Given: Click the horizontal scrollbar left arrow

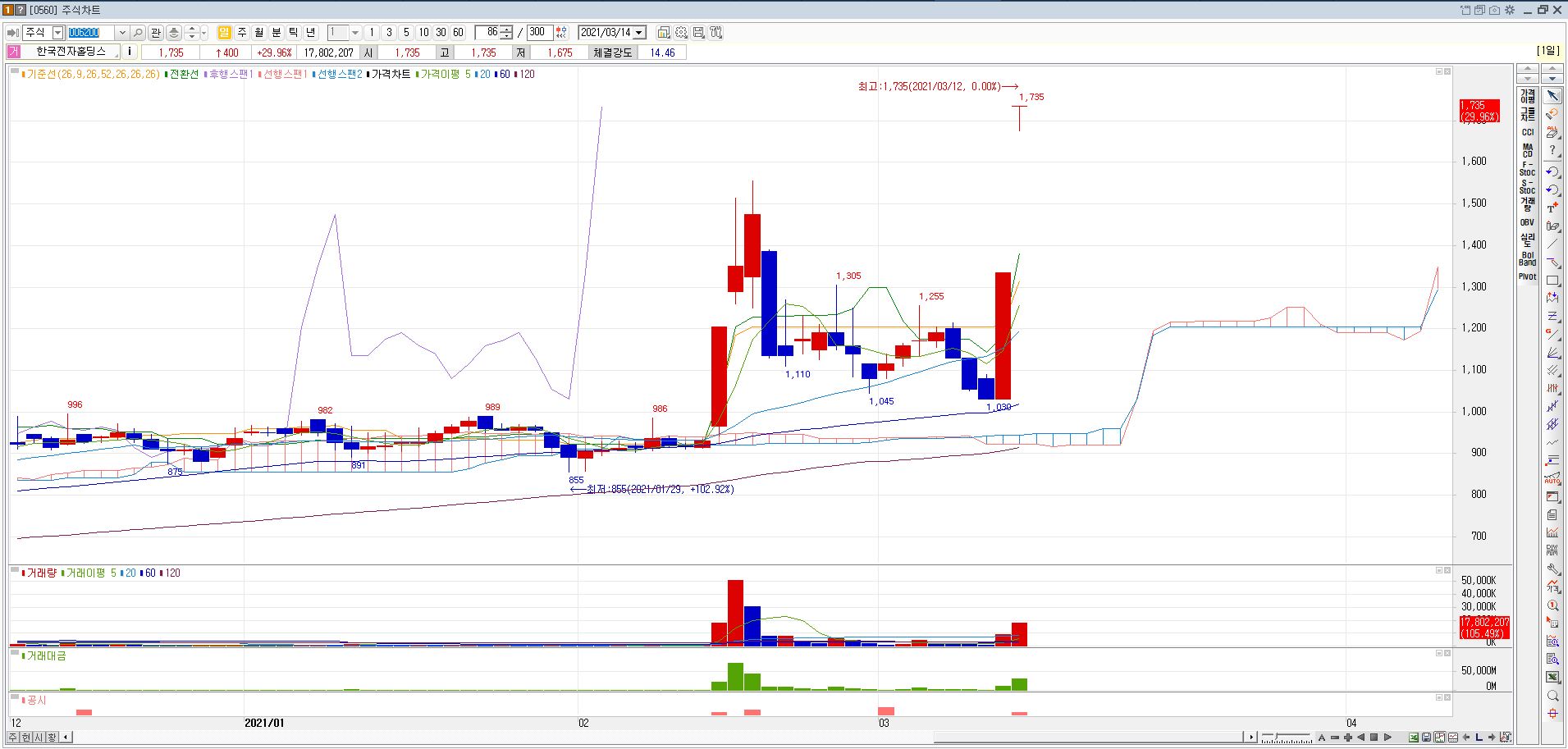Looking at the screenshot, I should pyautogui.click(x=66, y=737).
